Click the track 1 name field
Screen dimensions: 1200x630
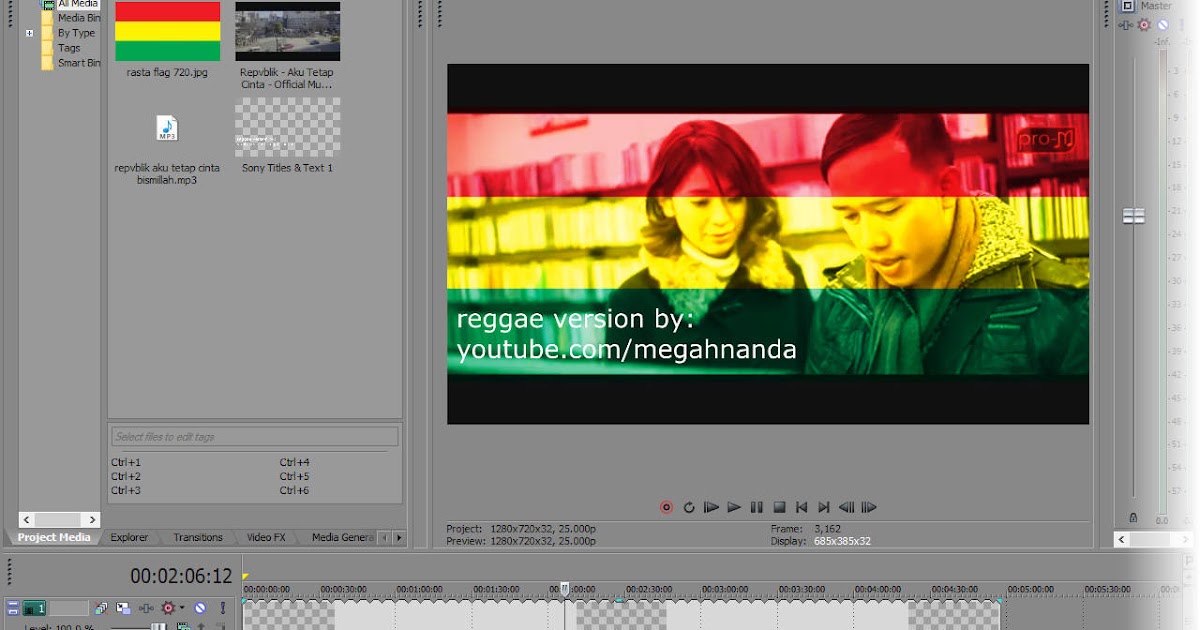69,608
